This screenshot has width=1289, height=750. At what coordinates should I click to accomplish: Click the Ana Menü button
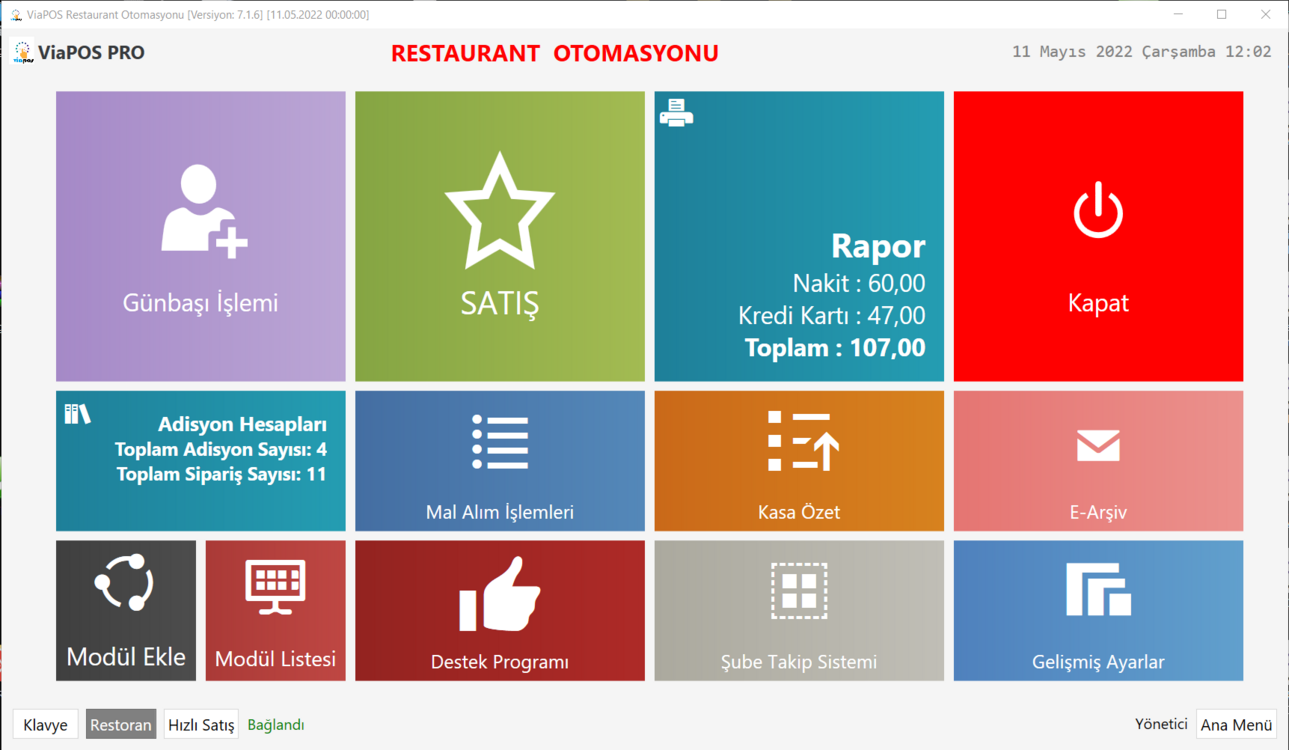click(1236, 725)
